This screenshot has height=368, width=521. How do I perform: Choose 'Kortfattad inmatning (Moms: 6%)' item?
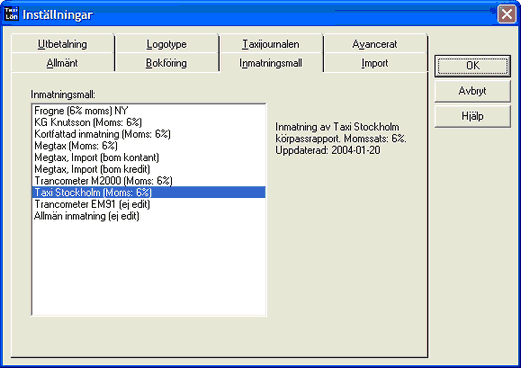tap(149, 134)
